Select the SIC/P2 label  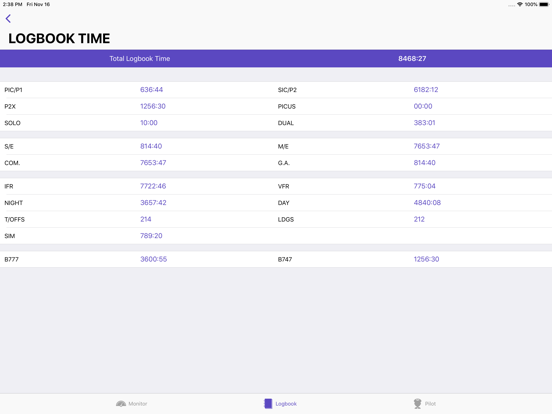point(287,90)
